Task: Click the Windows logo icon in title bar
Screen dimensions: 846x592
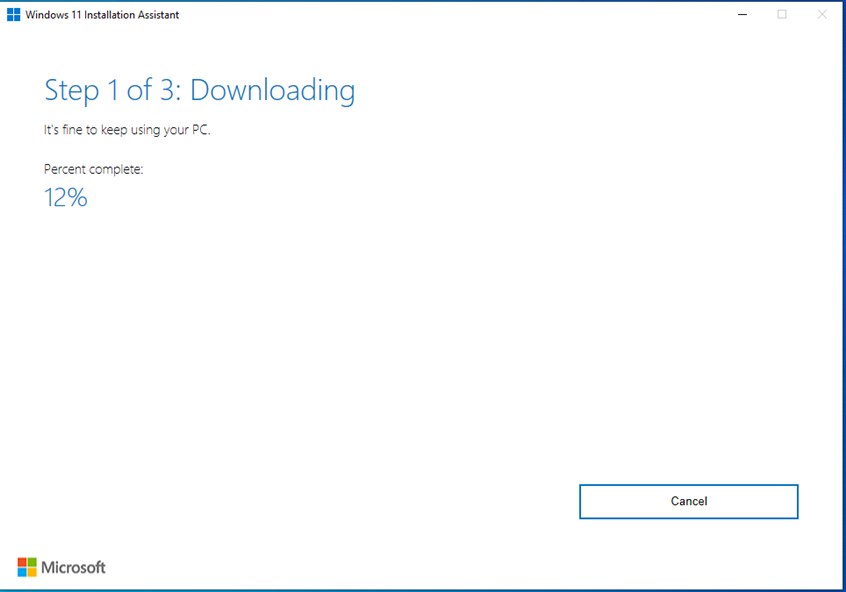Action: click(13, 15)
